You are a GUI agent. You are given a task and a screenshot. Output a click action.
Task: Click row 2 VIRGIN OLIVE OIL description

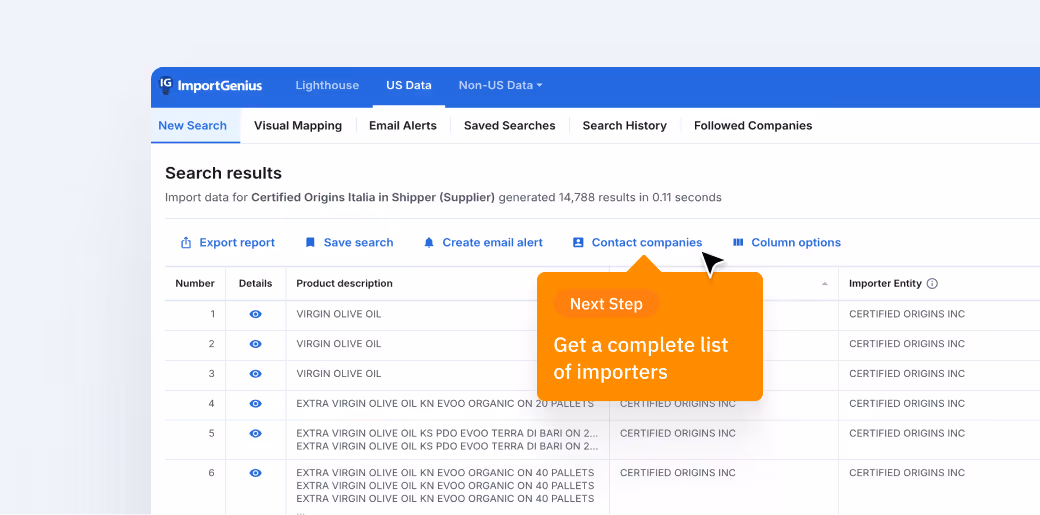pyautogui.click(x=339, y=344)
